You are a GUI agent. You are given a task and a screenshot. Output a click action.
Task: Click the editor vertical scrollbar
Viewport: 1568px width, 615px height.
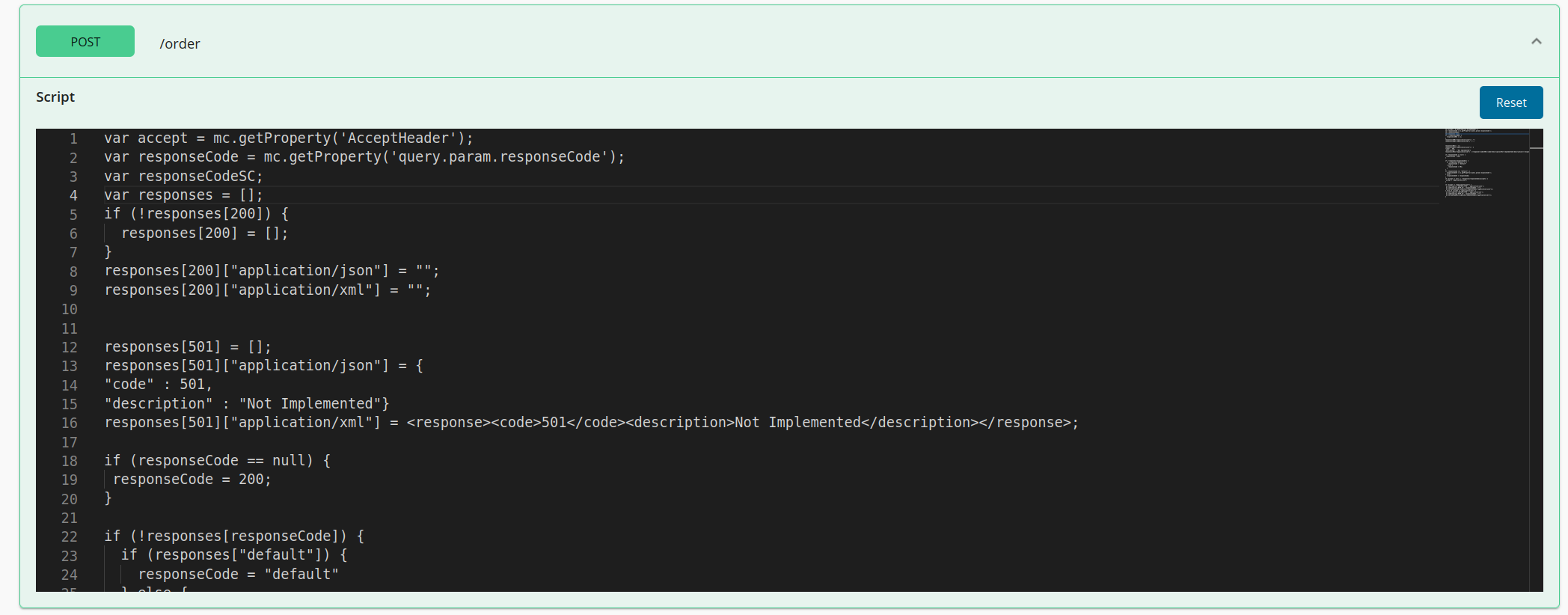tap(1537, 360)
